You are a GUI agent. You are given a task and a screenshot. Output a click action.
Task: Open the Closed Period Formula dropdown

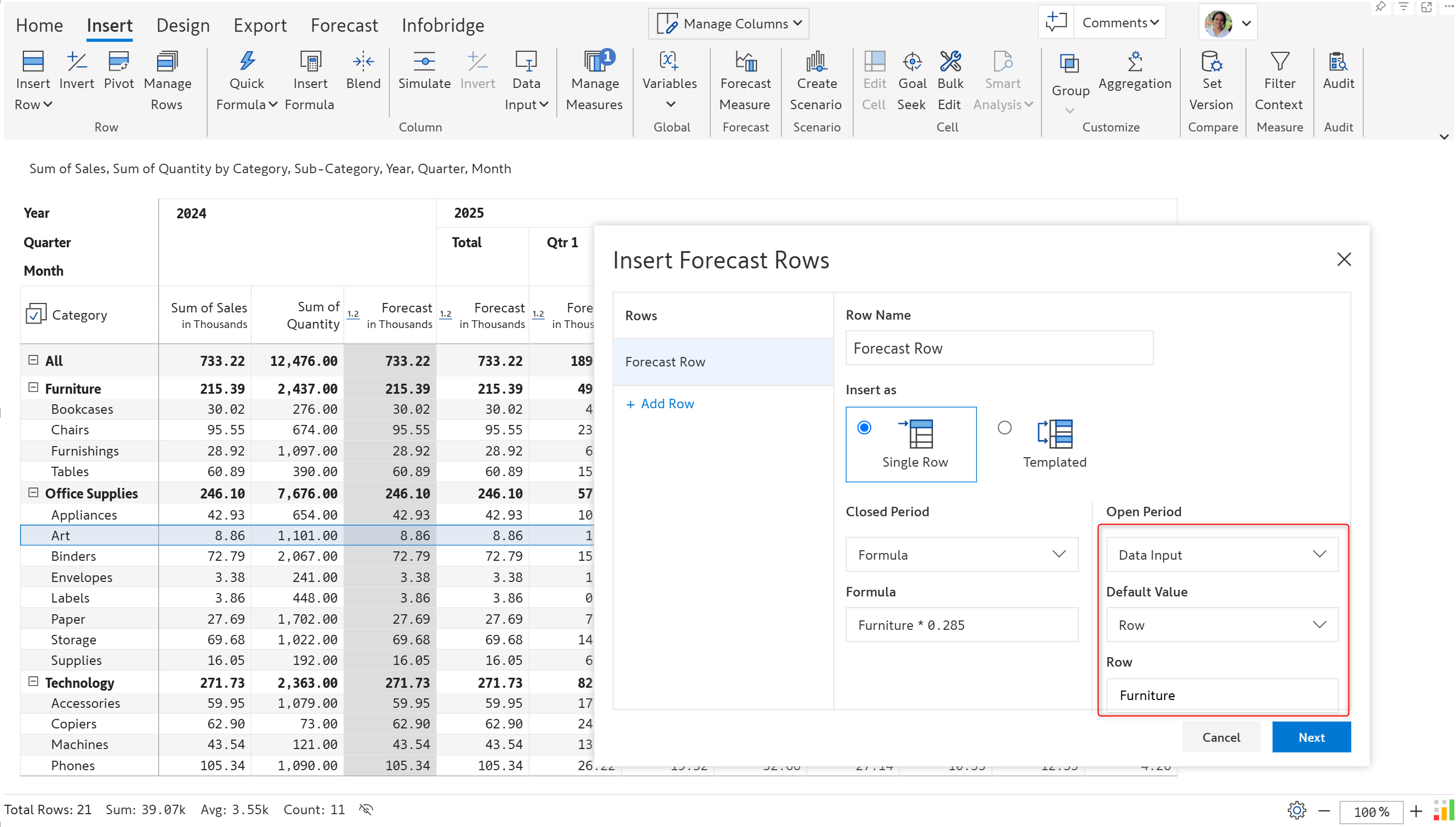tap(963, 555)
